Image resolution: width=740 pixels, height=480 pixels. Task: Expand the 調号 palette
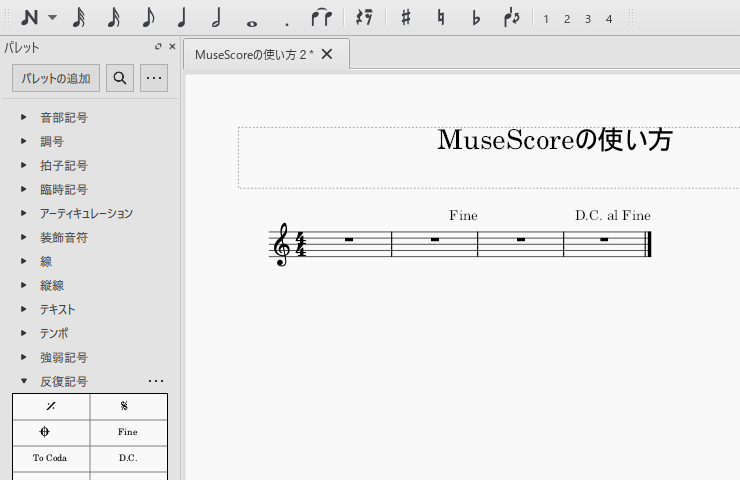click(x=24, y=141)
